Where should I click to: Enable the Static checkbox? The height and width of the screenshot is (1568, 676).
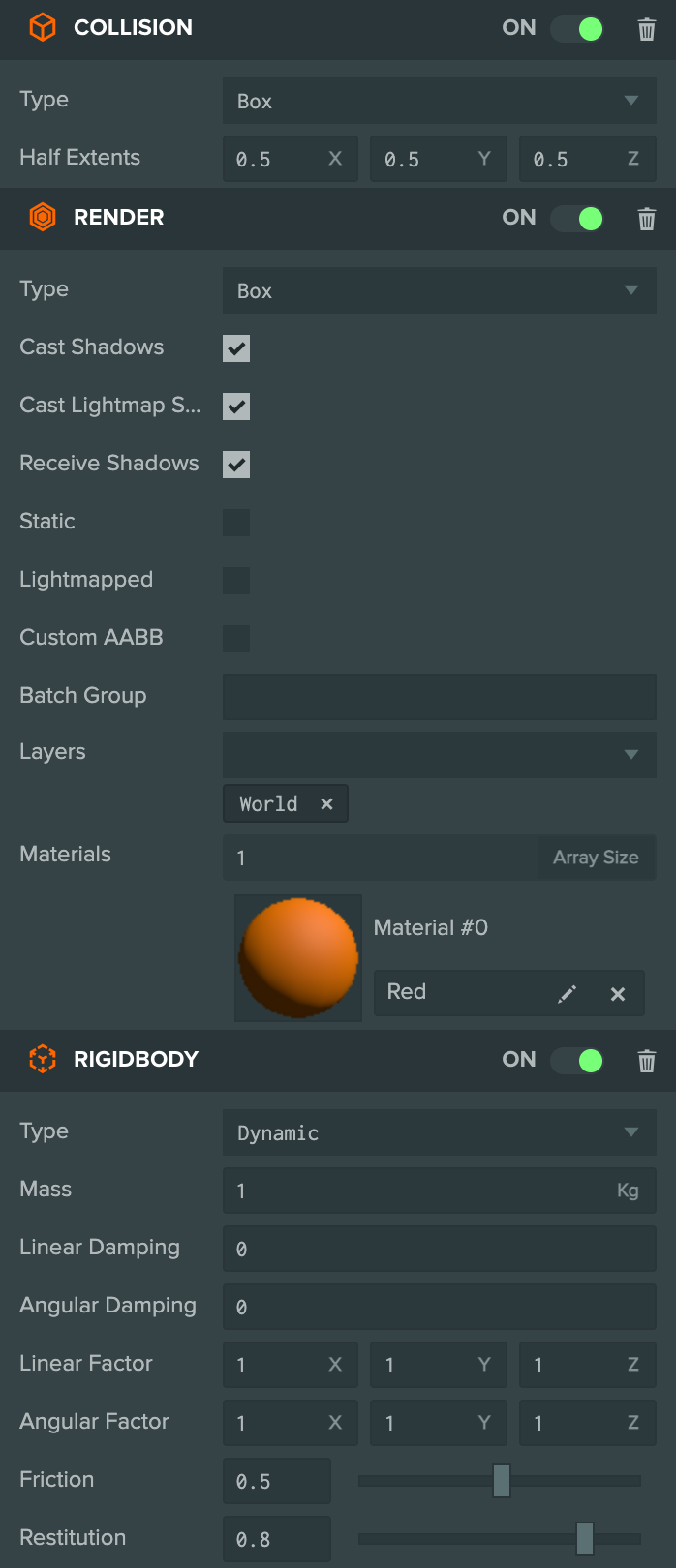(236, 523)
